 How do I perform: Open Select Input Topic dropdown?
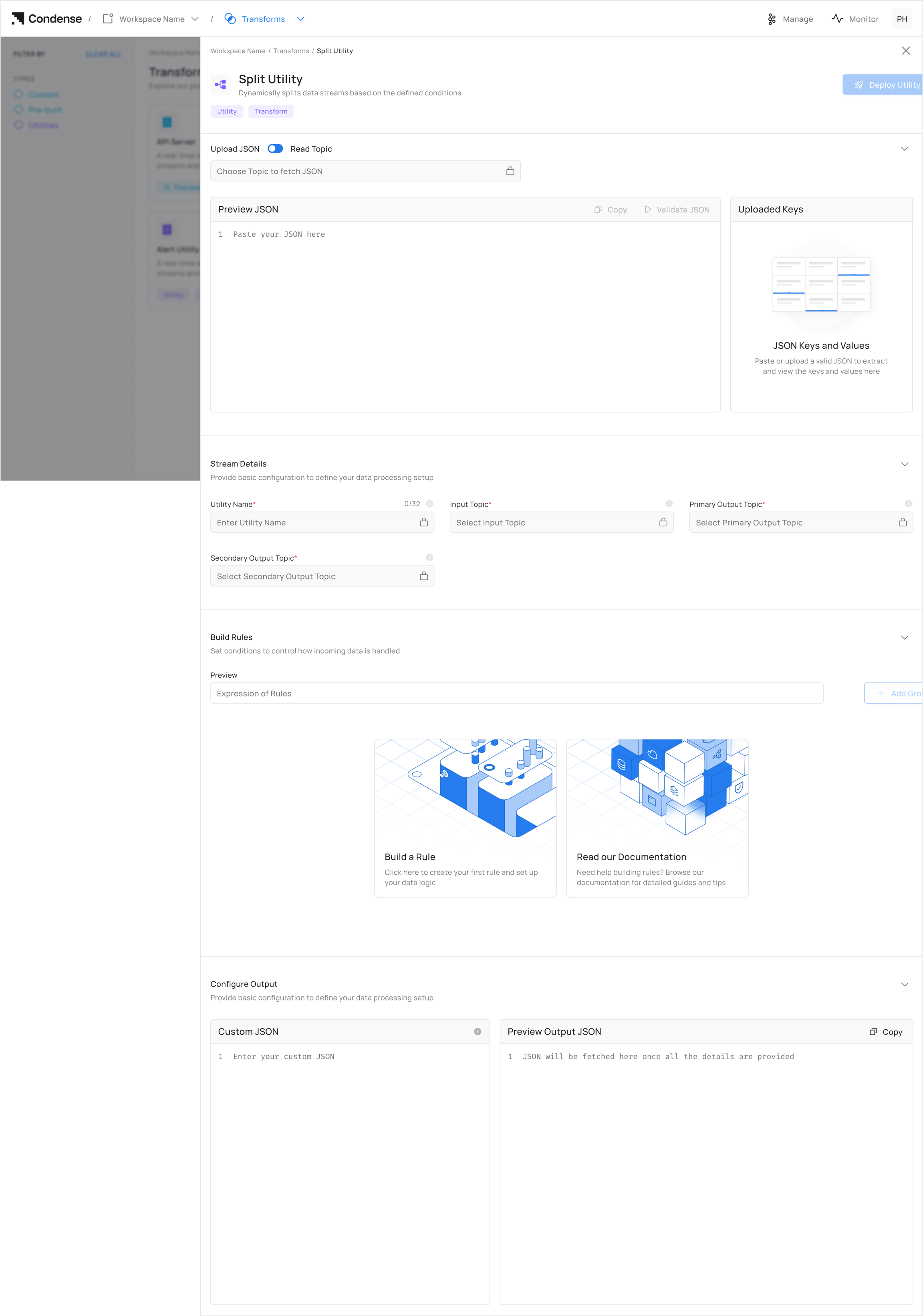click(x=561, y=522)
